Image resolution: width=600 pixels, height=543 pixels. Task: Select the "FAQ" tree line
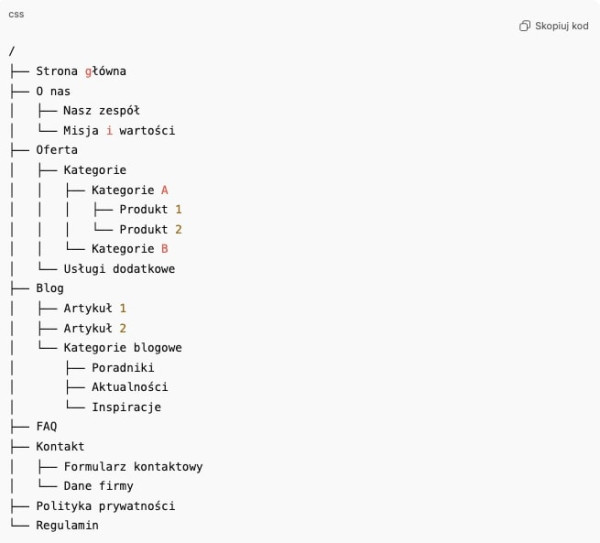(x=47, y=427)
